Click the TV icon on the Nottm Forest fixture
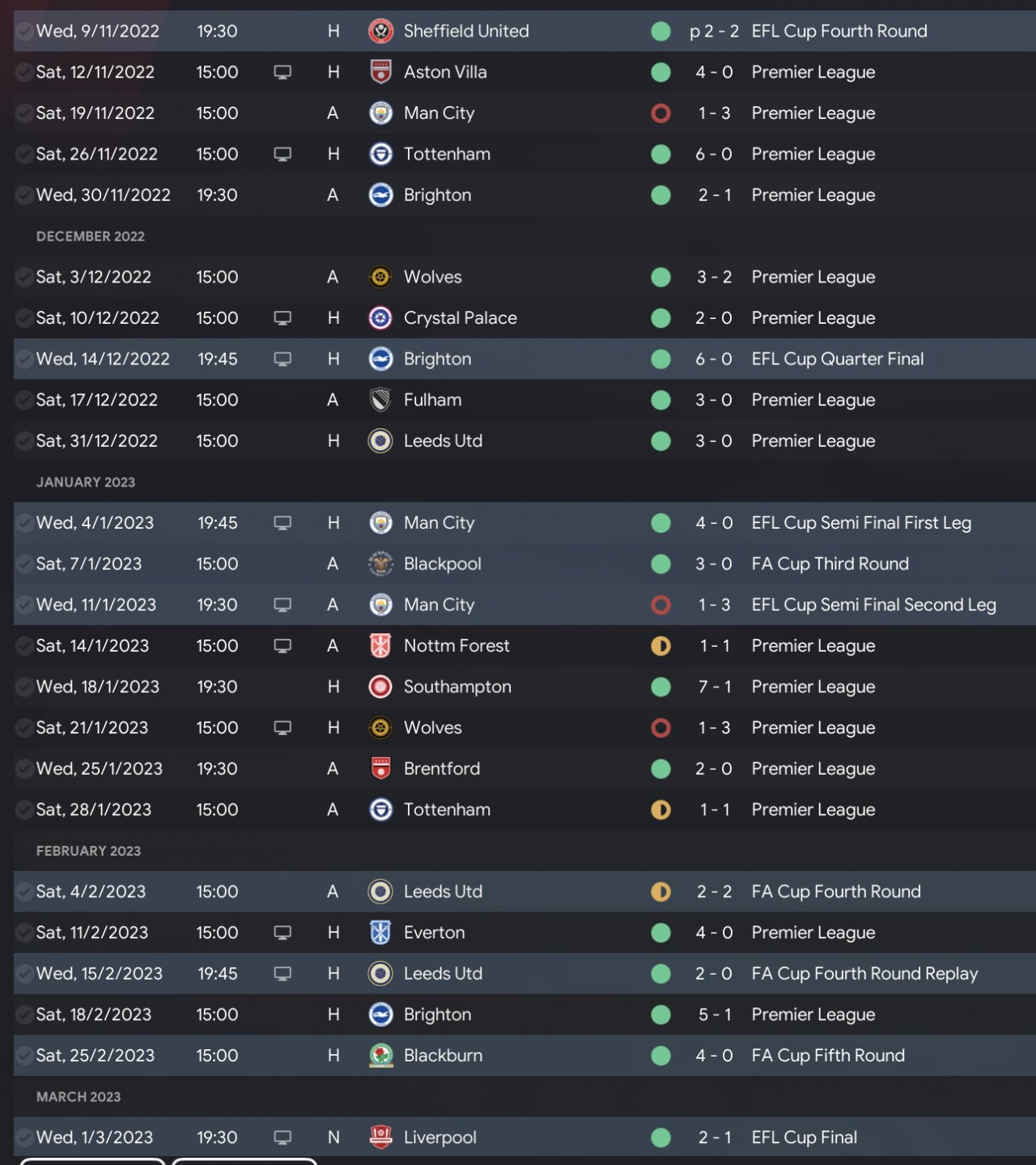The image size is (1036, 1165). click(x=282, y=646)
